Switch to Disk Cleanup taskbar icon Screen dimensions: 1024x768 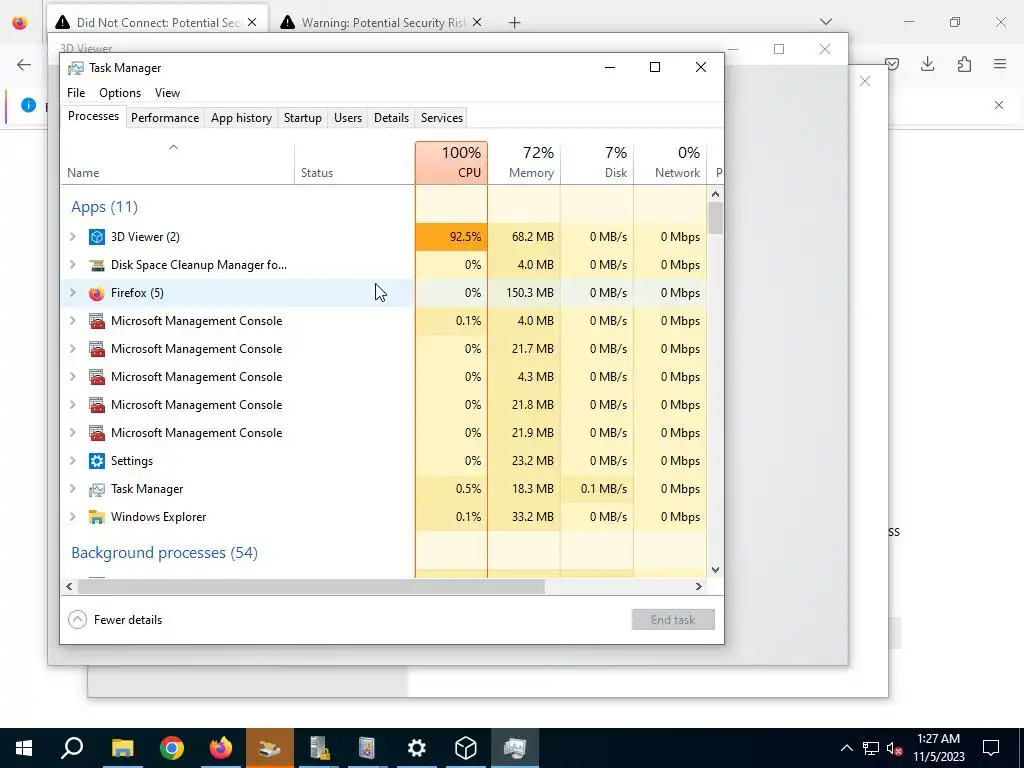[269, 748]
